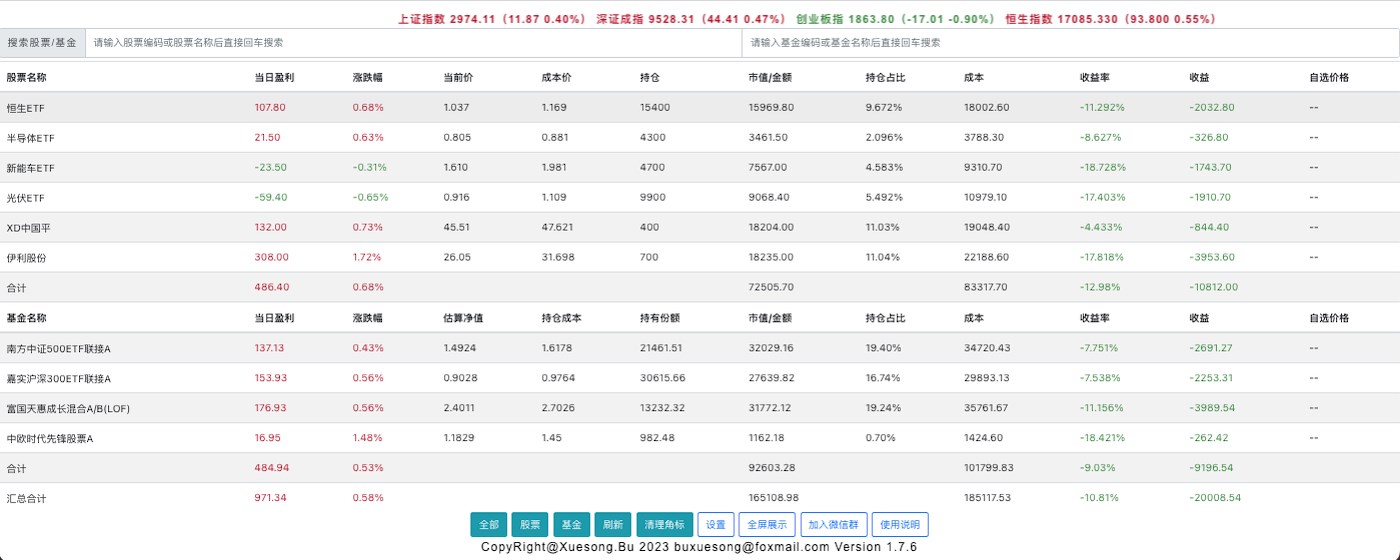Click the 汇总合计 total row label

[26, 498]
